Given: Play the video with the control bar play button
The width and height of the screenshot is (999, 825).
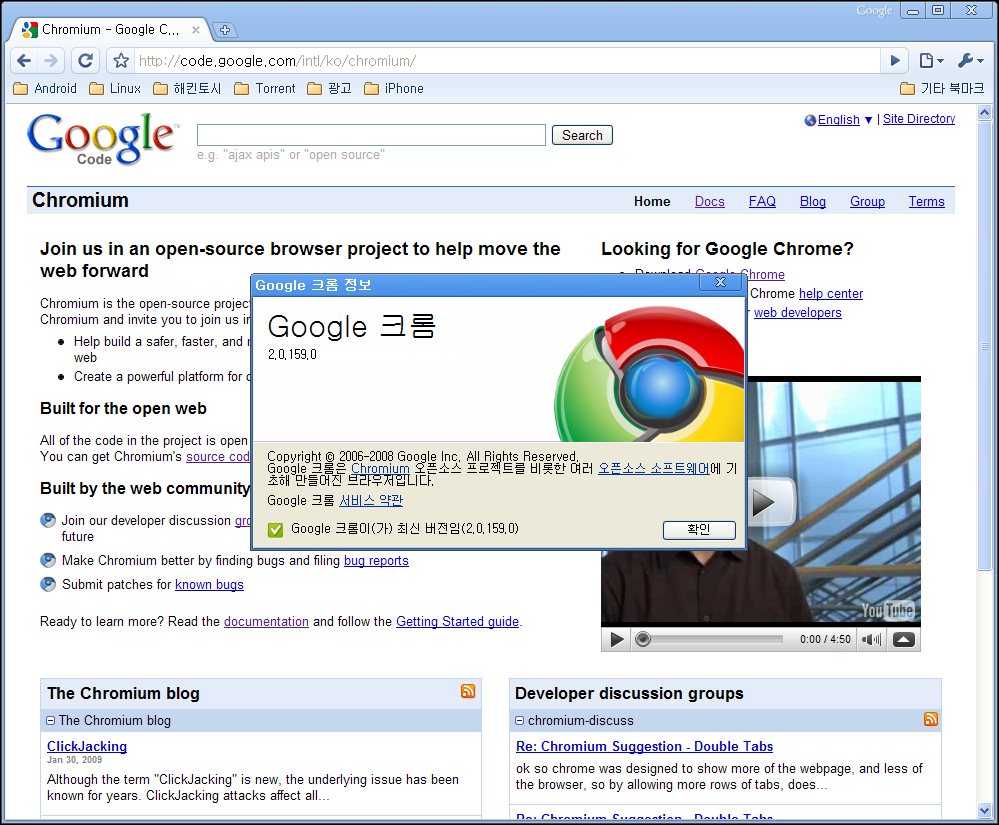Looking at the screenshot, I should pos(616,639).
